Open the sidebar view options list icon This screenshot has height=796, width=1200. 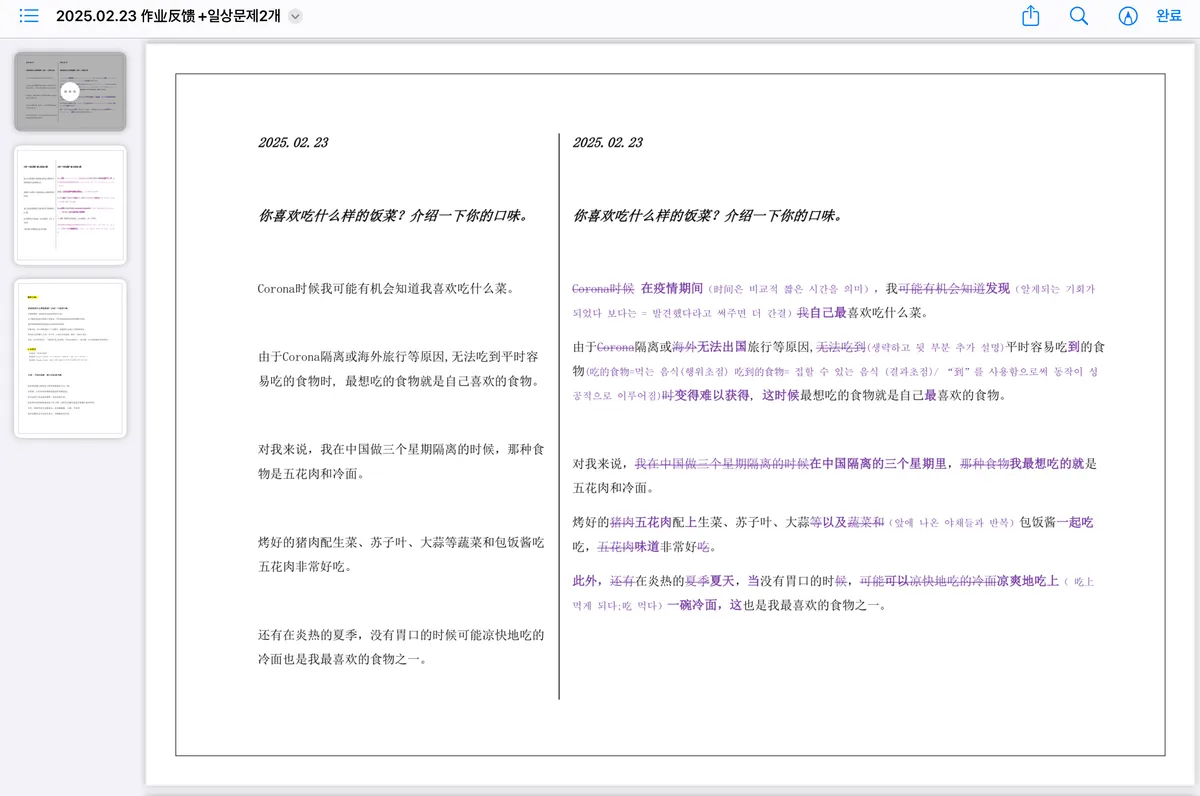pos(29,16)
